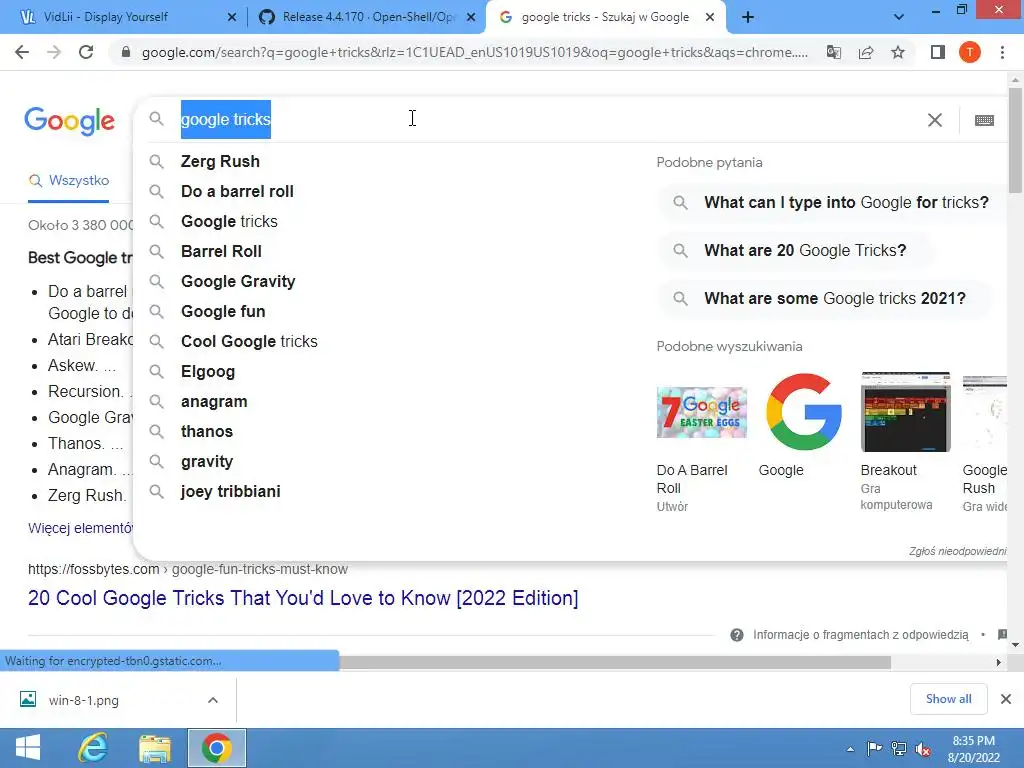Open the tab search dropdown
The image size is (1024, 768).
[x=899, y=17]
